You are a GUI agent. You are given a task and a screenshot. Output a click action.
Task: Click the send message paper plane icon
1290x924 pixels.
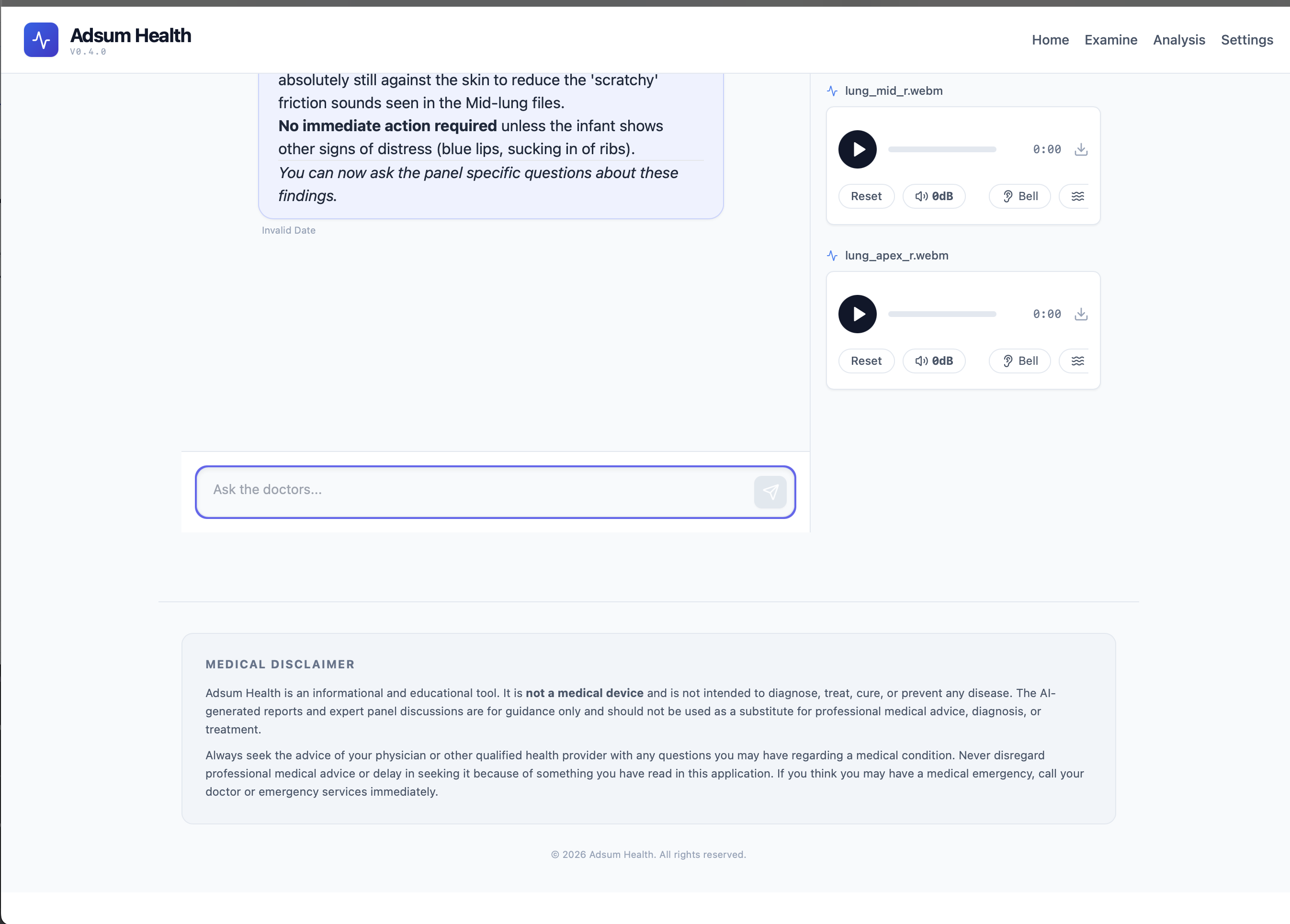770,492
